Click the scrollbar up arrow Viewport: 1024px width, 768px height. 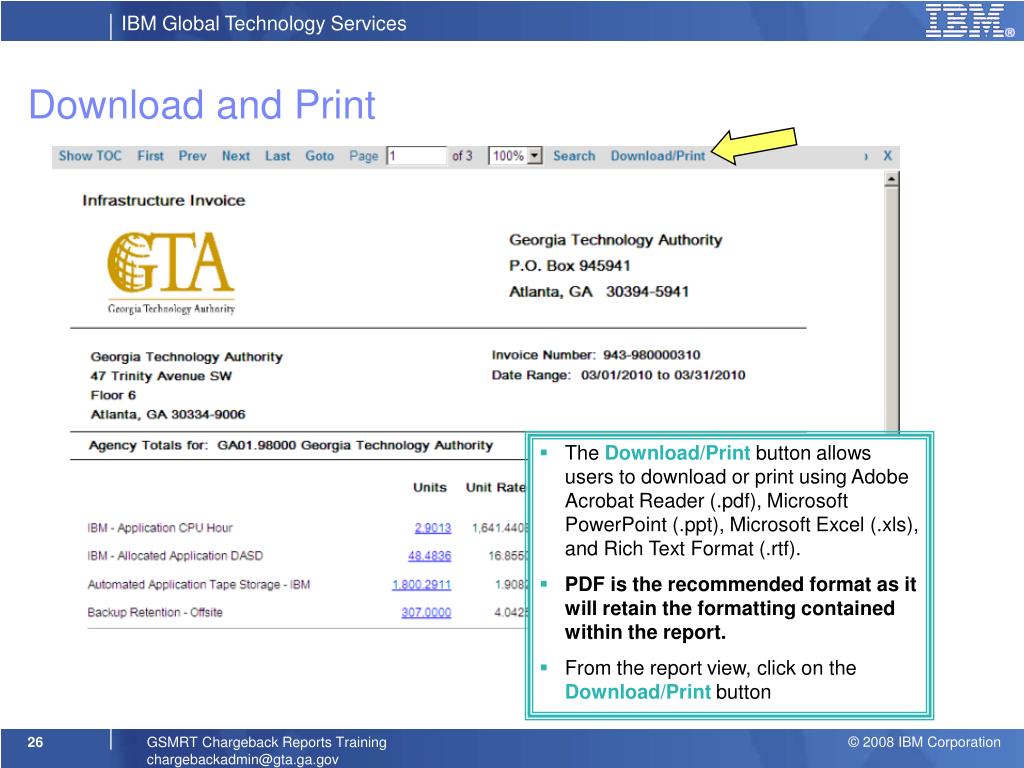point(891,179)
